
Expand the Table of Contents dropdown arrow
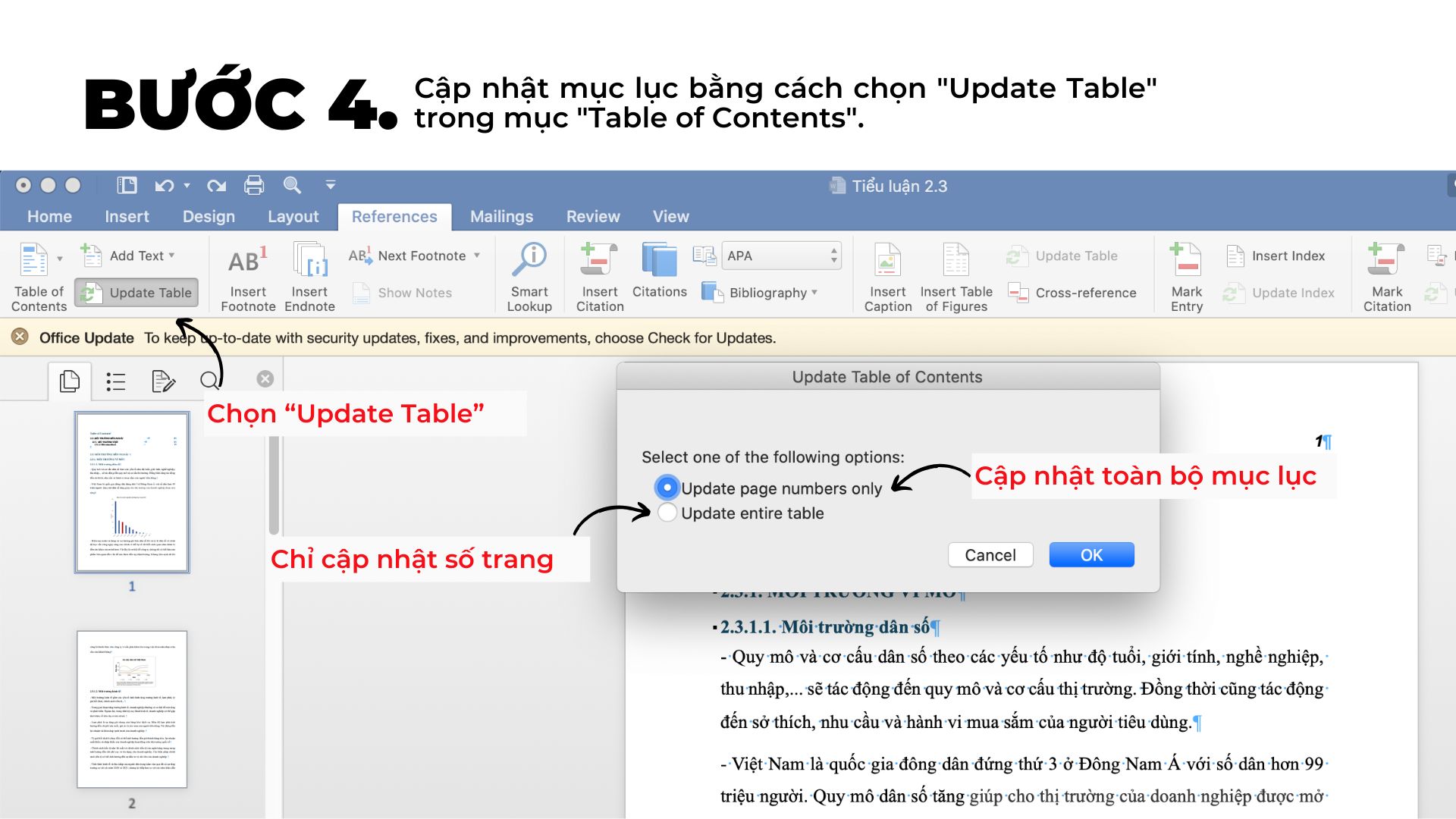(x=60, y=259)
